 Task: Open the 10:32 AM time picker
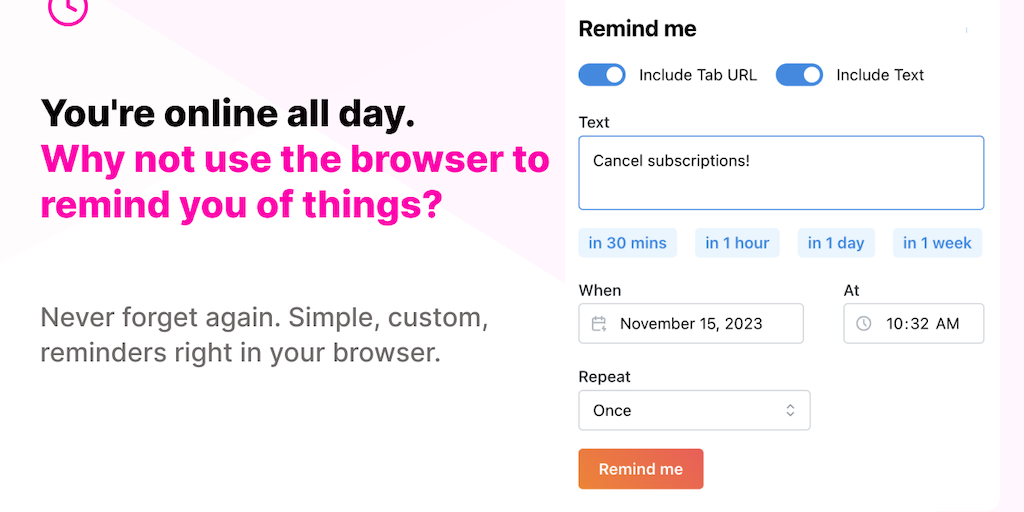[922, 324]
